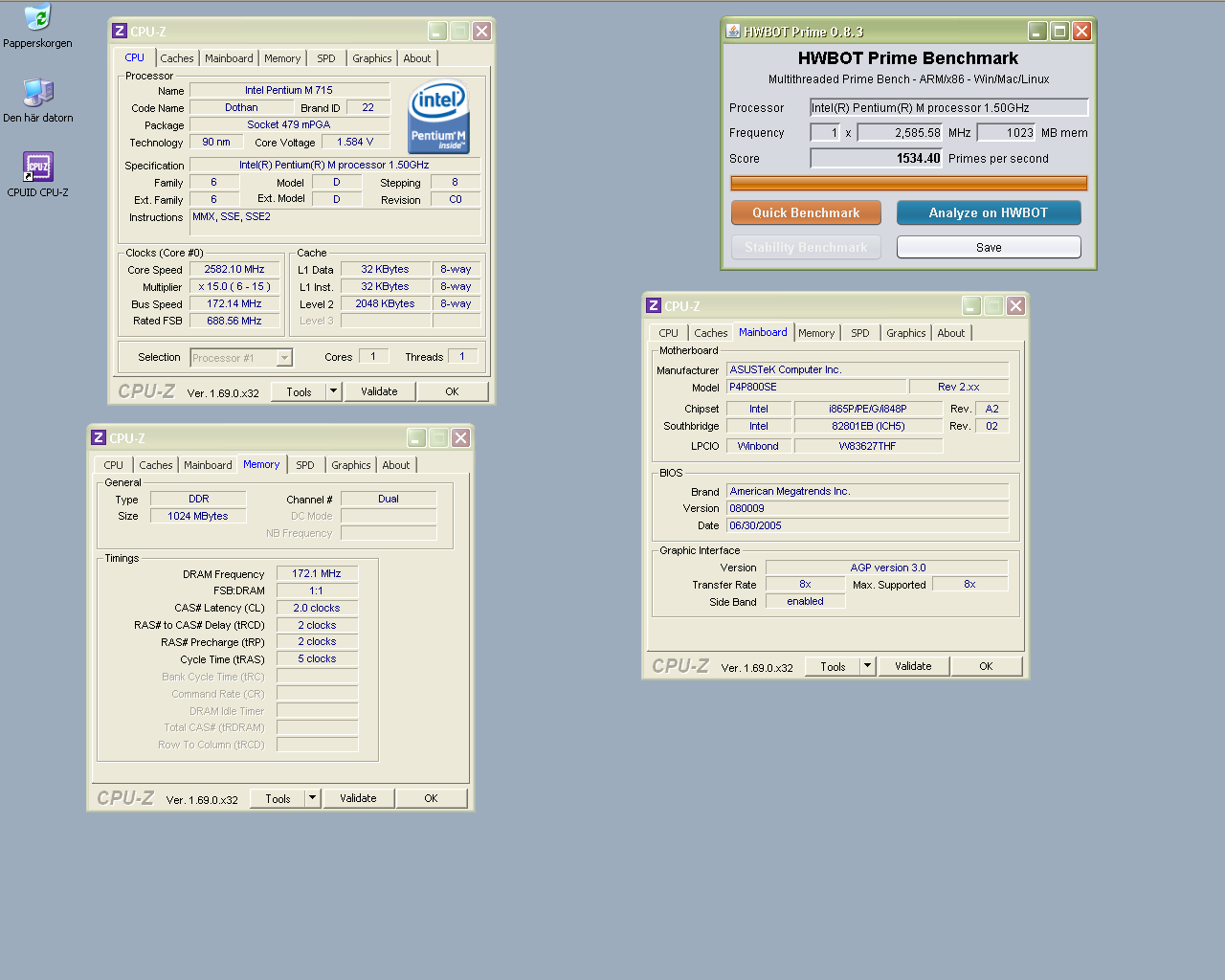Click the Z icon in the Memory tab window's title bar

[99, 438]
